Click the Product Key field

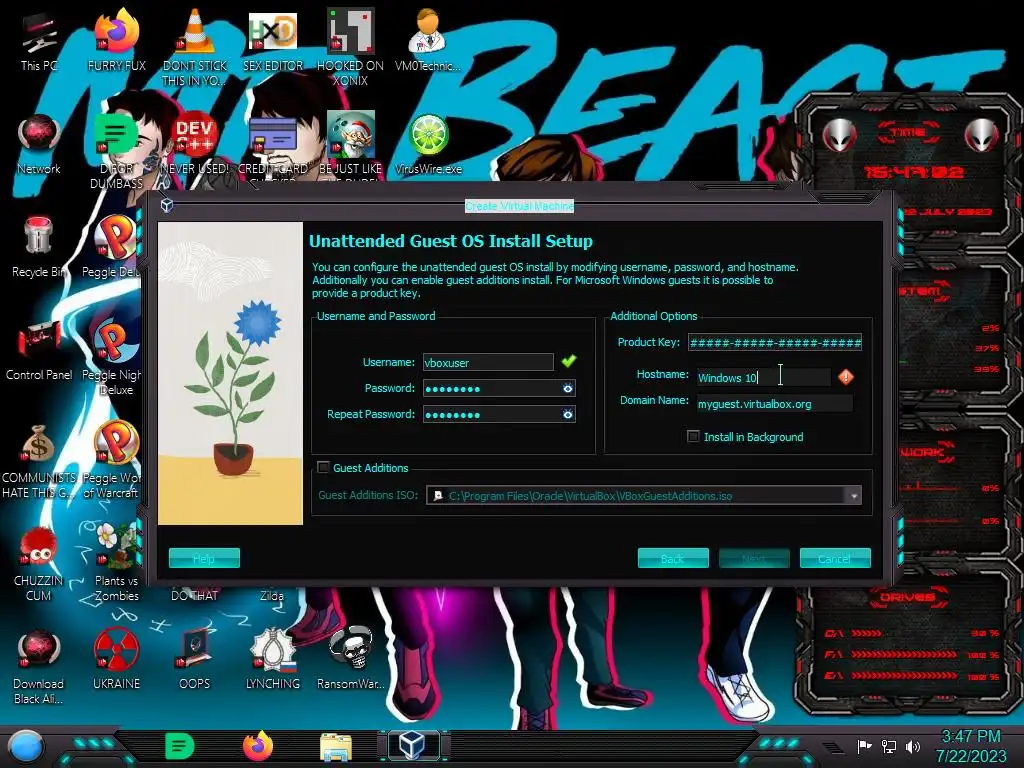point(775,342)
